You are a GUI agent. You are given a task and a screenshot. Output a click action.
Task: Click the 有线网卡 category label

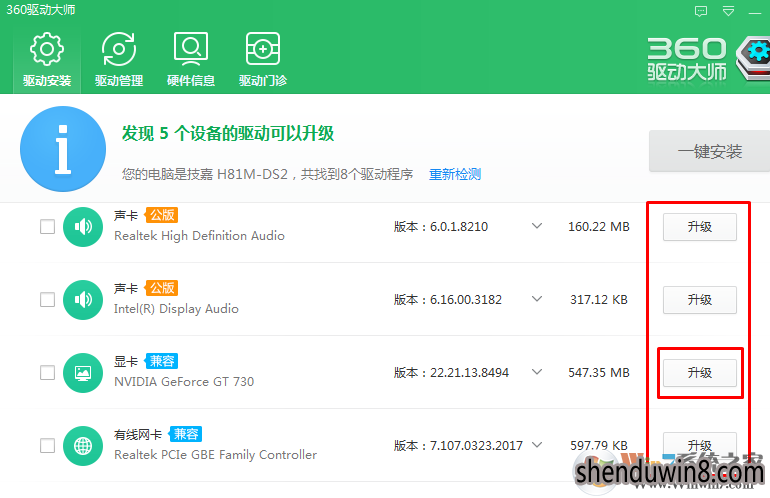tap(138, 434)
